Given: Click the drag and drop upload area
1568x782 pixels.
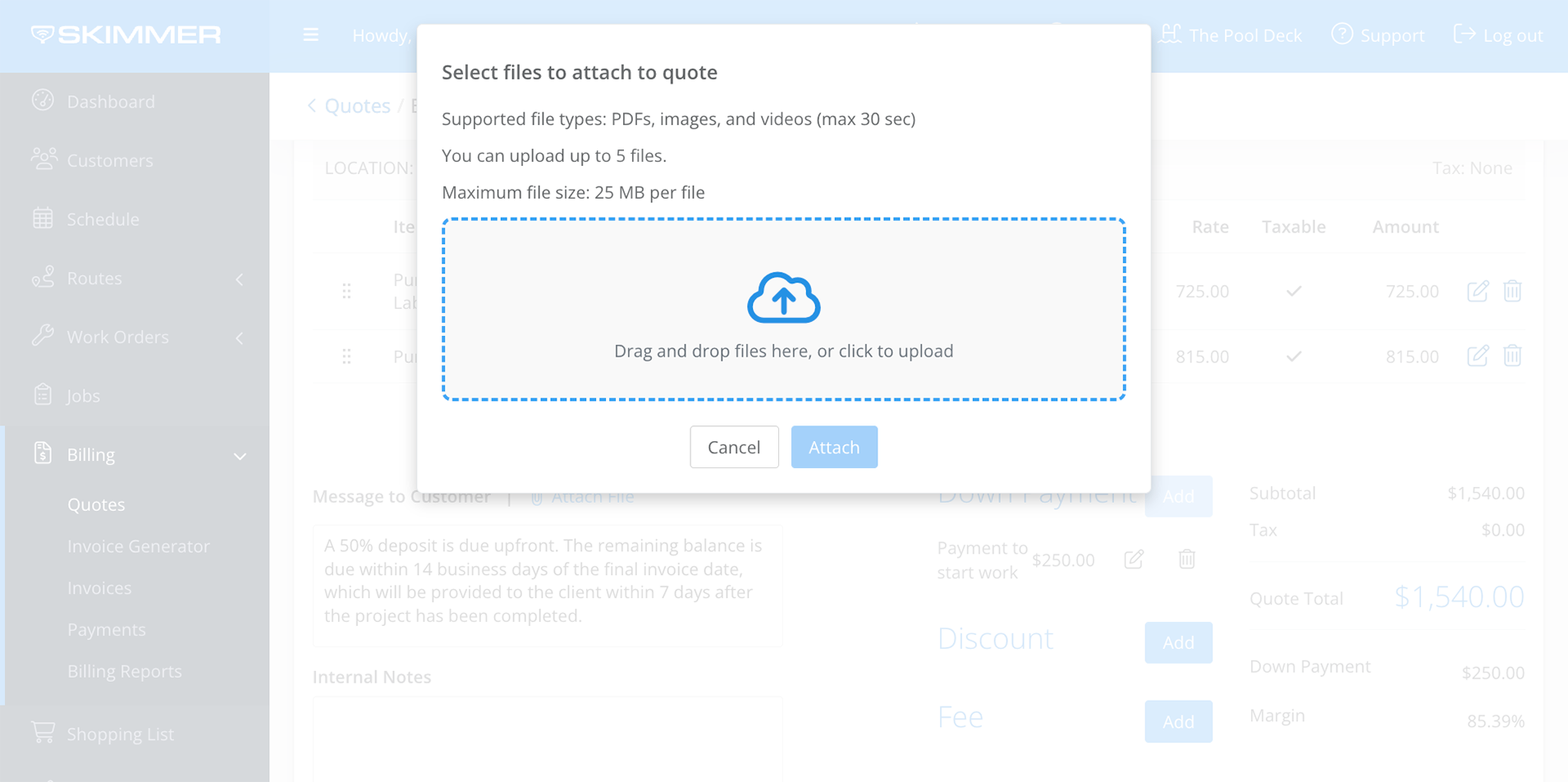Looking at the screenshot, I should click(783, 310).
